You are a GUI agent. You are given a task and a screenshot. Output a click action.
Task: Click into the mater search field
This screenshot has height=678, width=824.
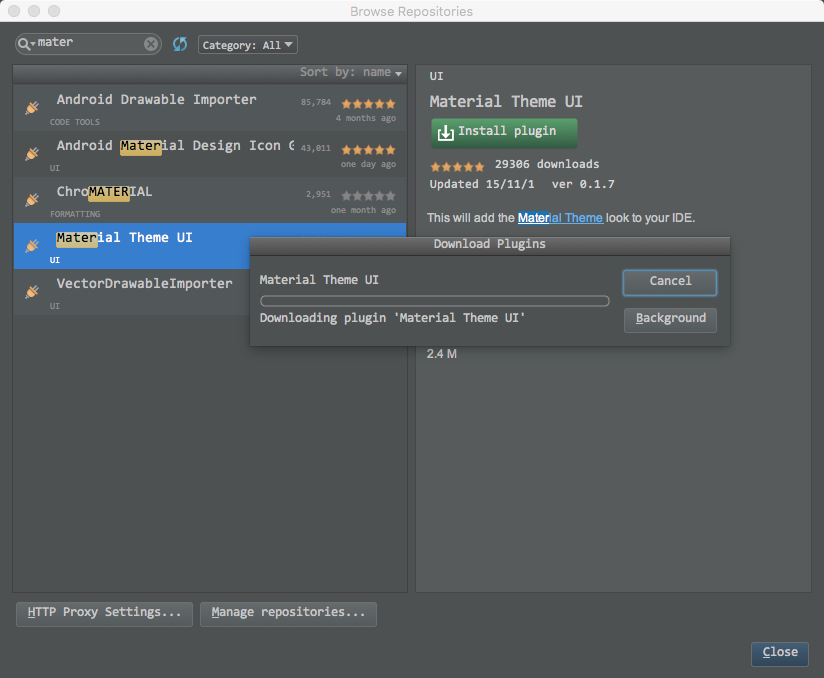pos(88,44)
